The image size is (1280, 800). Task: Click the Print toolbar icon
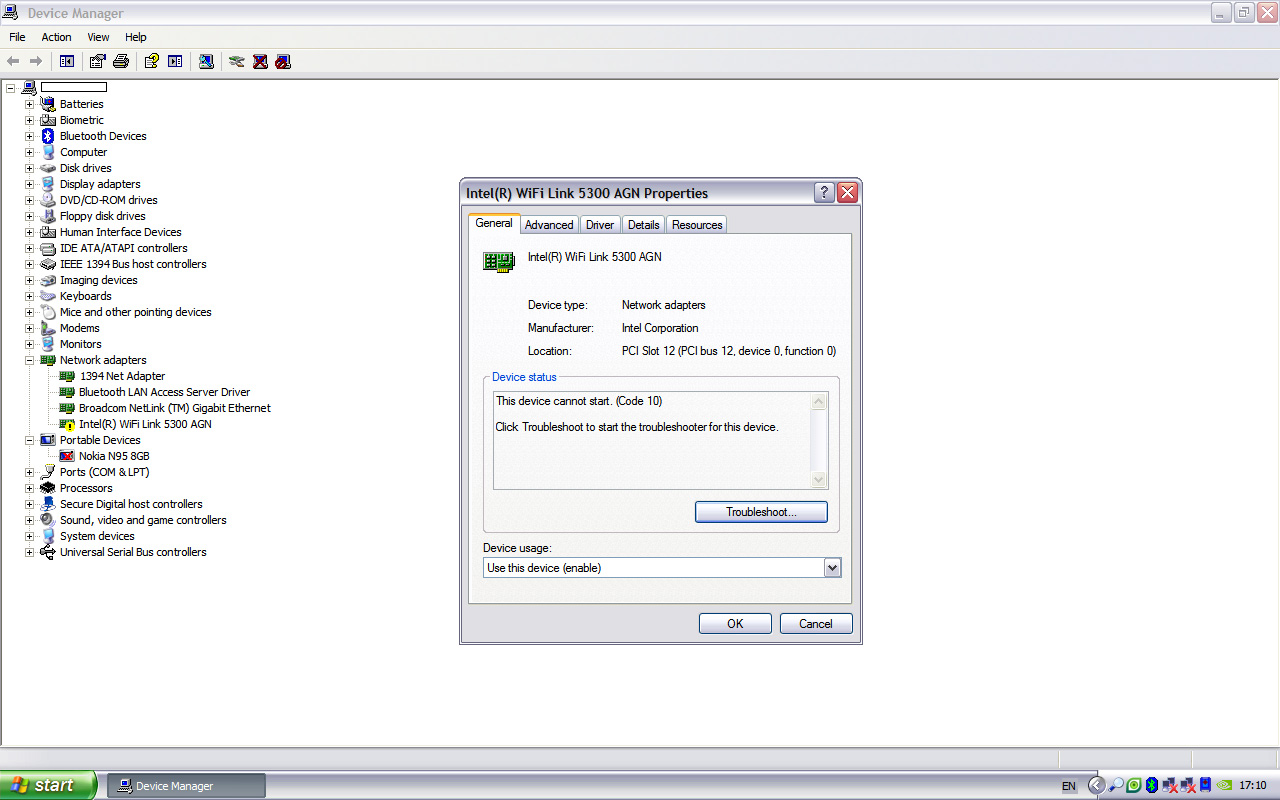pyautogui.click(x=121, y=62)
